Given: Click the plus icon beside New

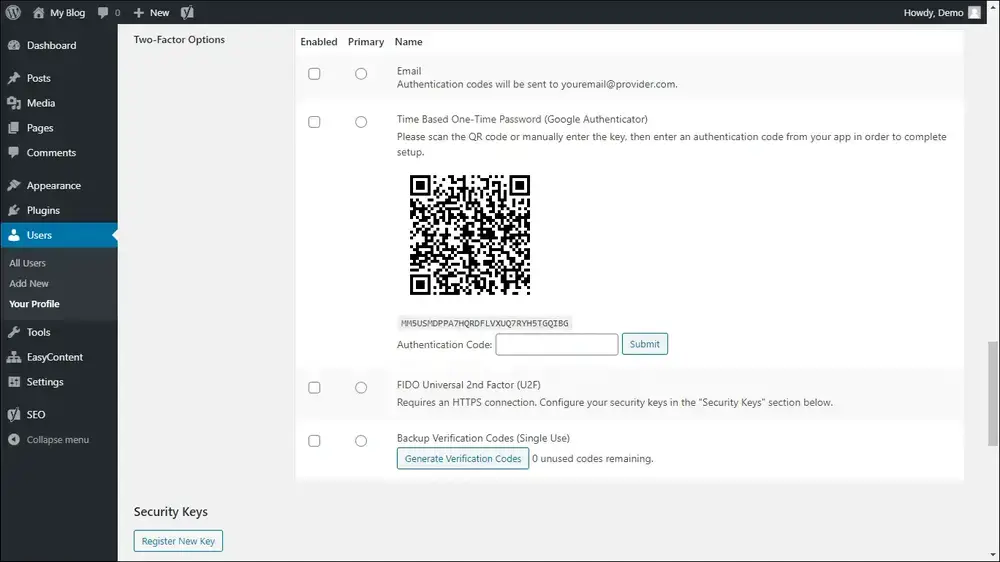Looking at the screenshot, I should click(138, 12).
